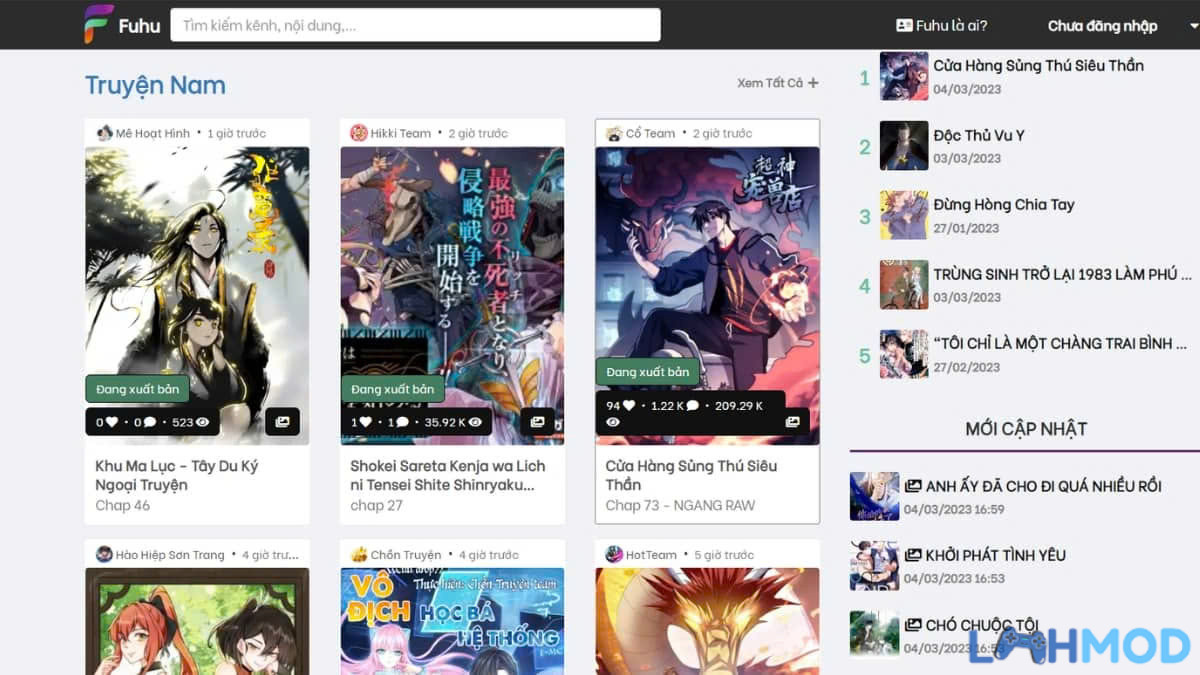This screenshot has height=675, width=1200.
Task: Open Cổ Team channel name
Action: [x=650, y=133]
